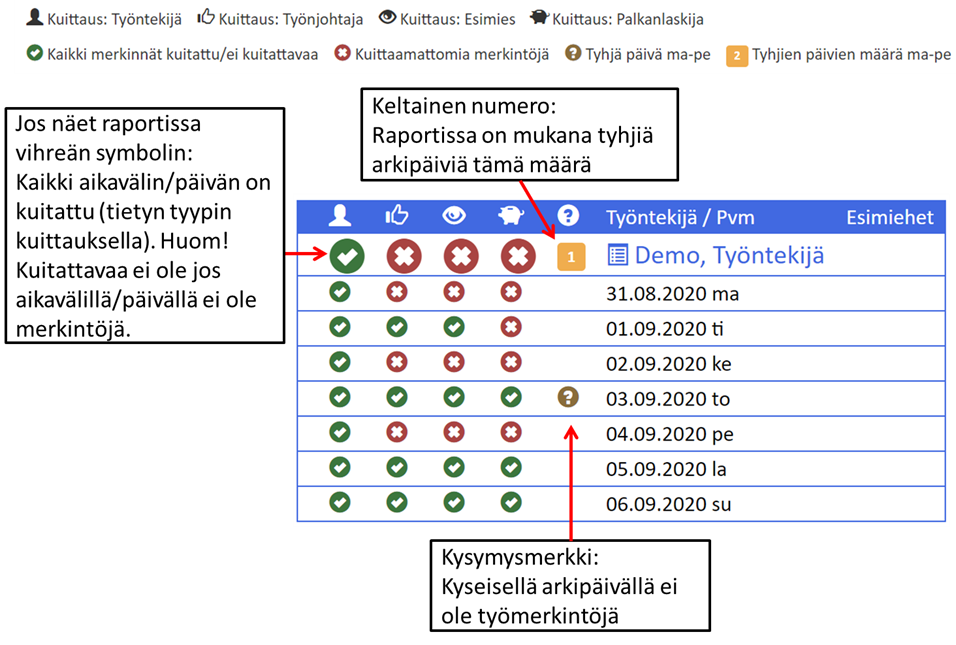Open the report list icon beside Demo, Työntekijä
The width and height of the screenshot is (956, 645).
point(618,256)
